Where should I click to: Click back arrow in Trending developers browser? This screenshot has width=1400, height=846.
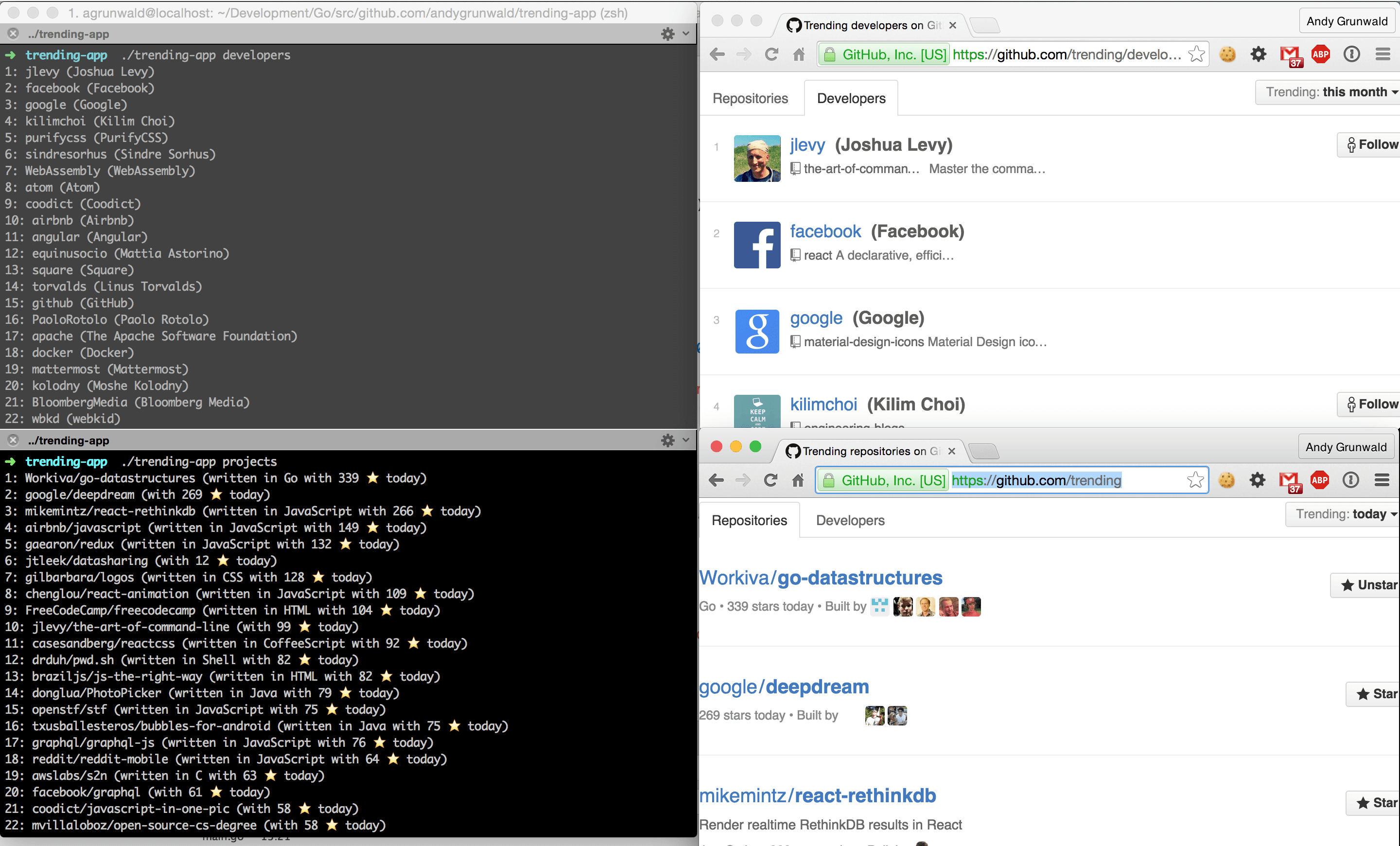point(717,54)
